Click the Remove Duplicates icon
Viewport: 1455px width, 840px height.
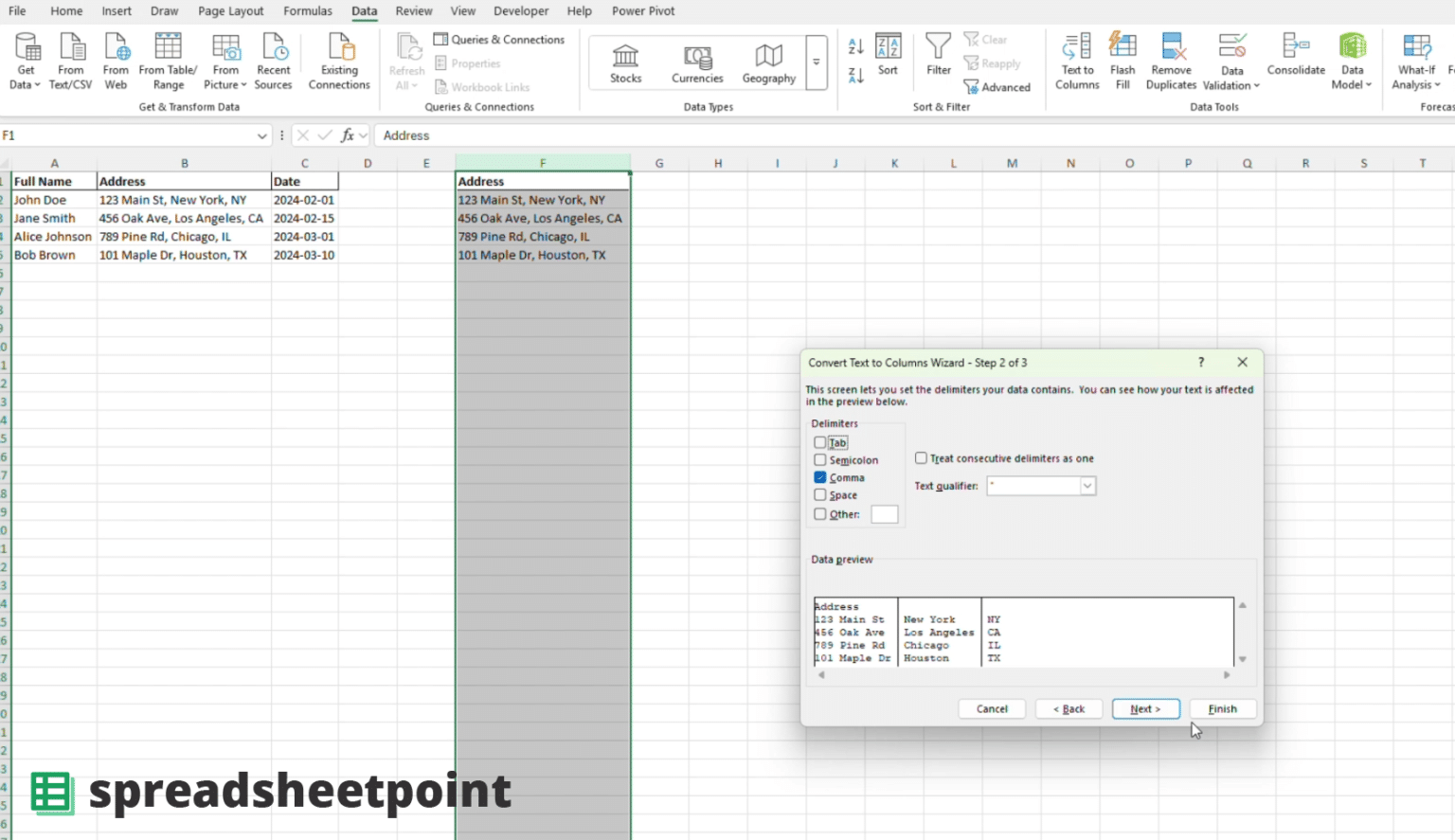pos(1171,60)
